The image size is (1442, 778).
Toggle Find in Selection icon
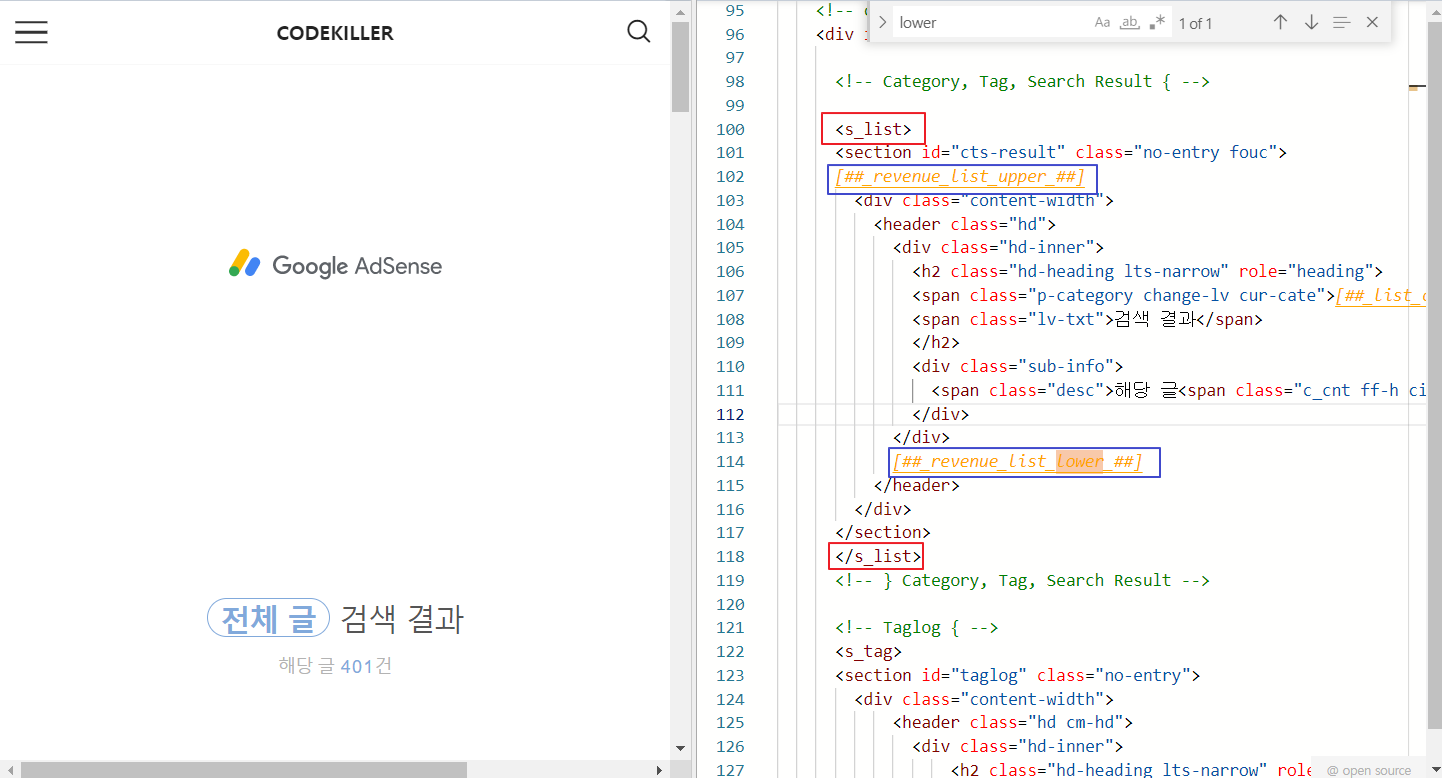tap(1342, 22)
